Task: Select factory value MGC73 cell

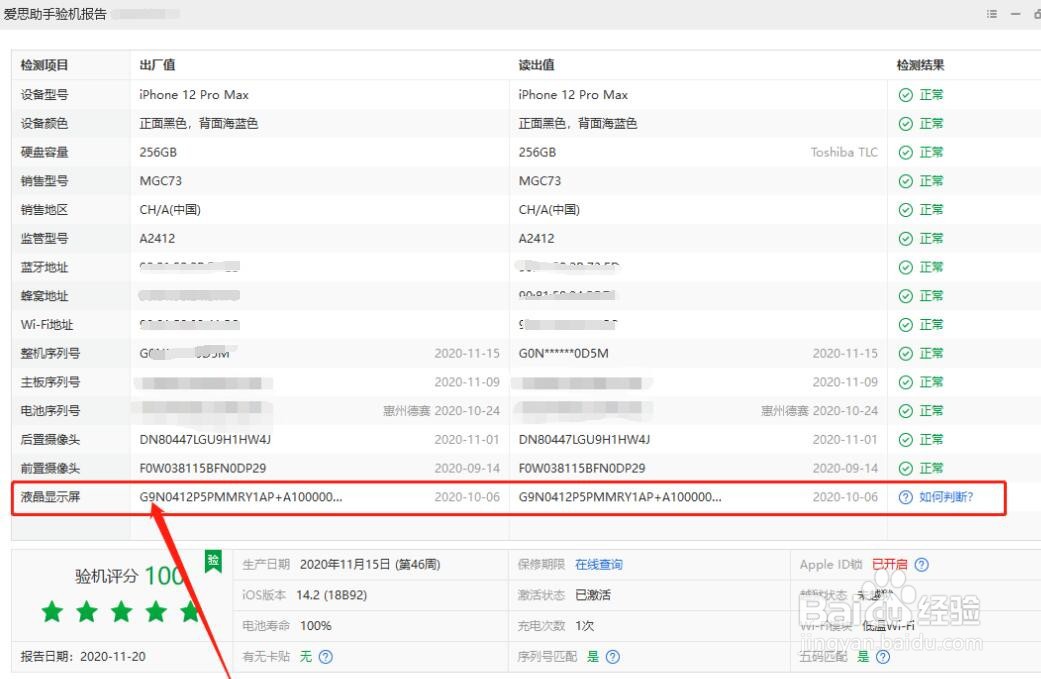Action: [161, 181]
